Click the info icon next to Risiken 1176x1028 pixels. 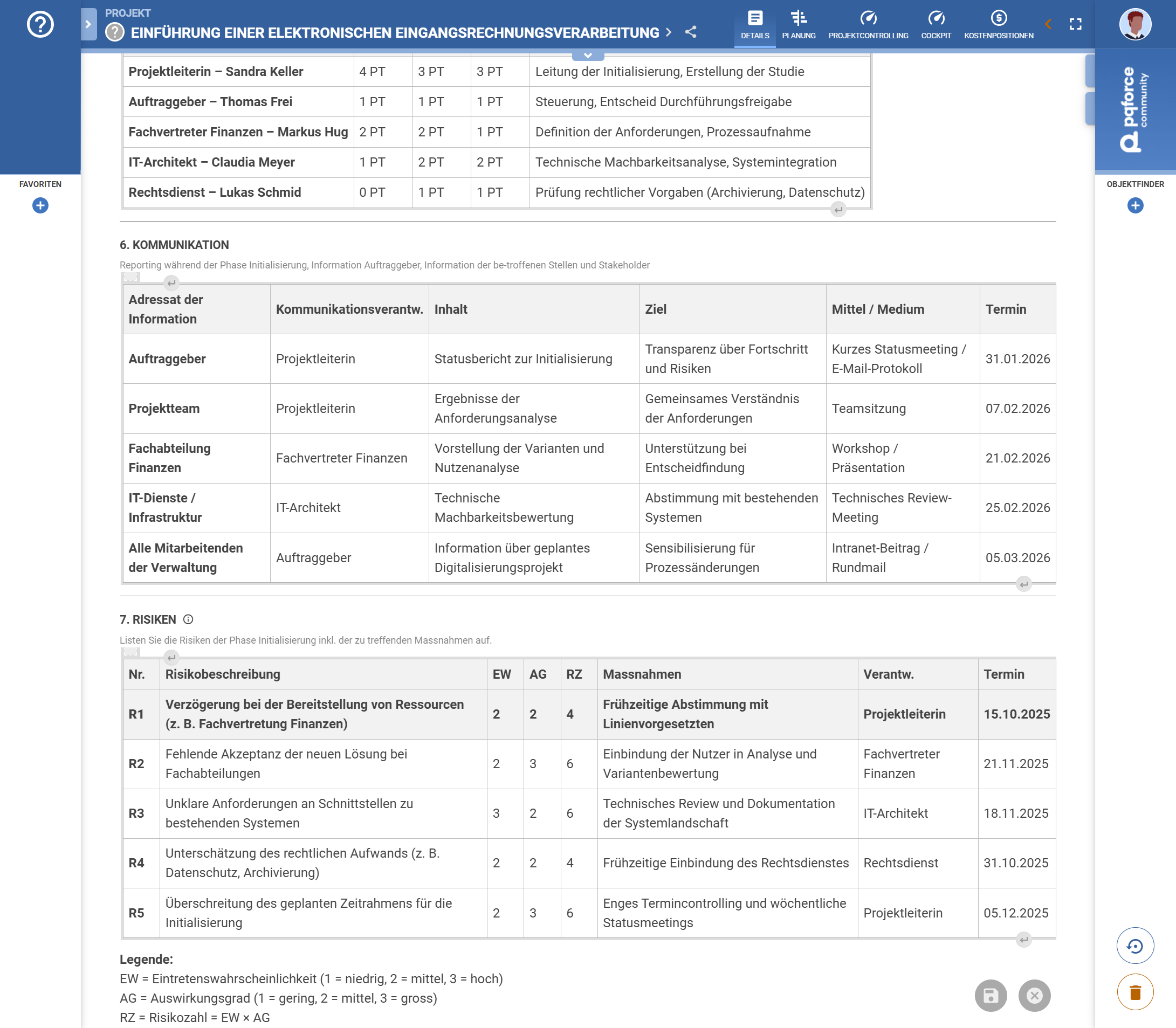188,619
